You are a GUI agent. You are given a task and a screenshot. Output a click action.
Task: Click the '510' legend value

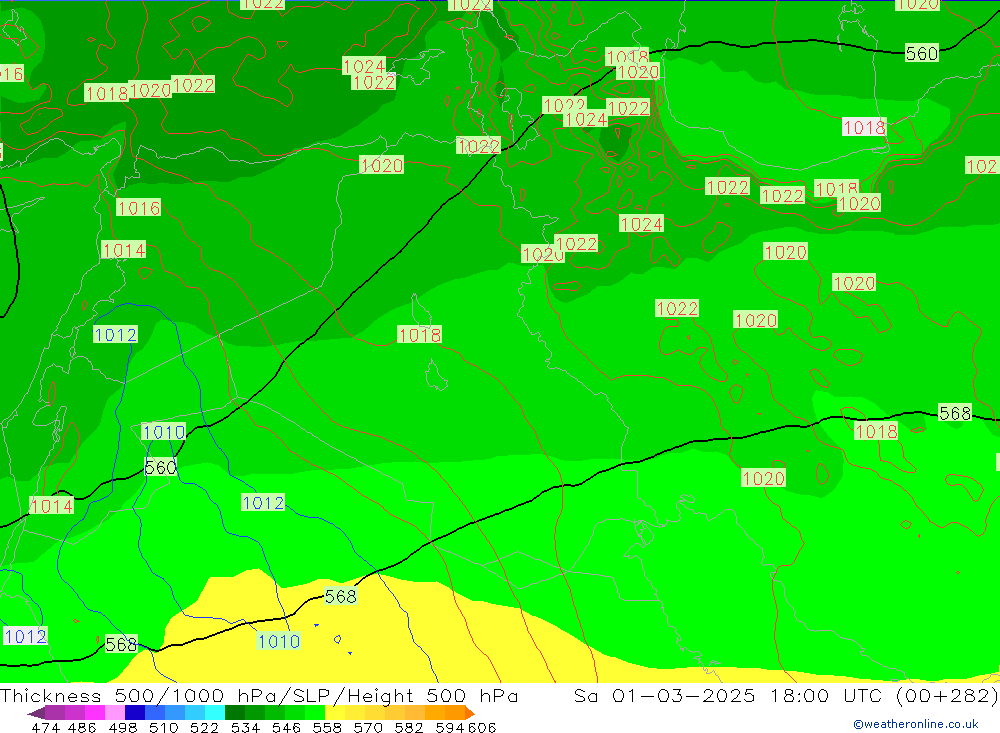click(163, 727)
